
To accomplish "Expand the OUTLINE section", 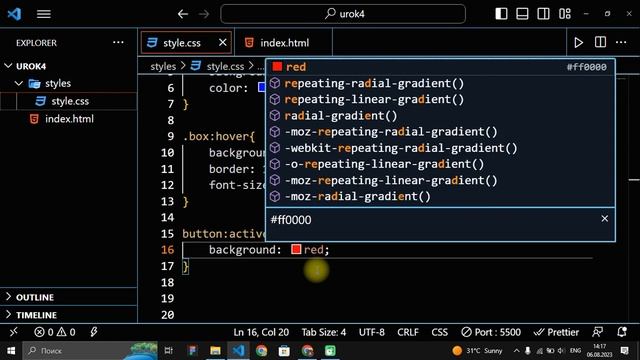I will 69,297.
